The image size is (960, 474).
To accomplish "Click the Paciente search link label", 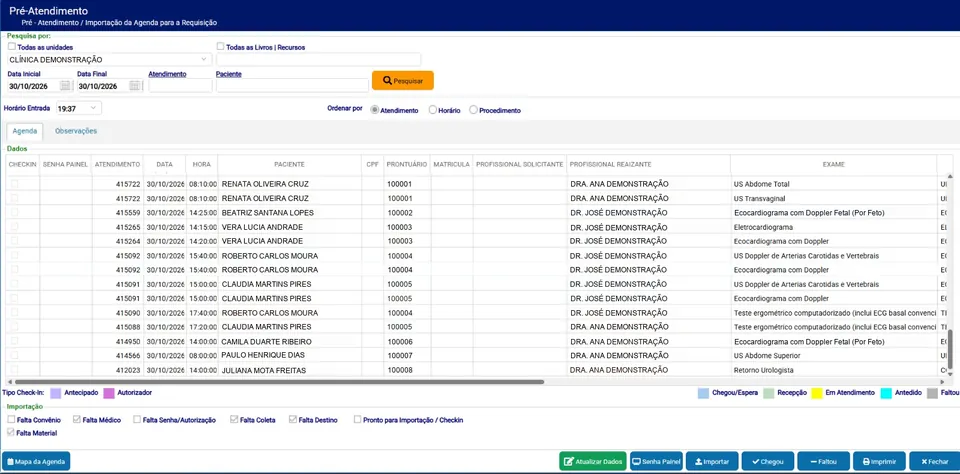I will [x=229, y=73].
